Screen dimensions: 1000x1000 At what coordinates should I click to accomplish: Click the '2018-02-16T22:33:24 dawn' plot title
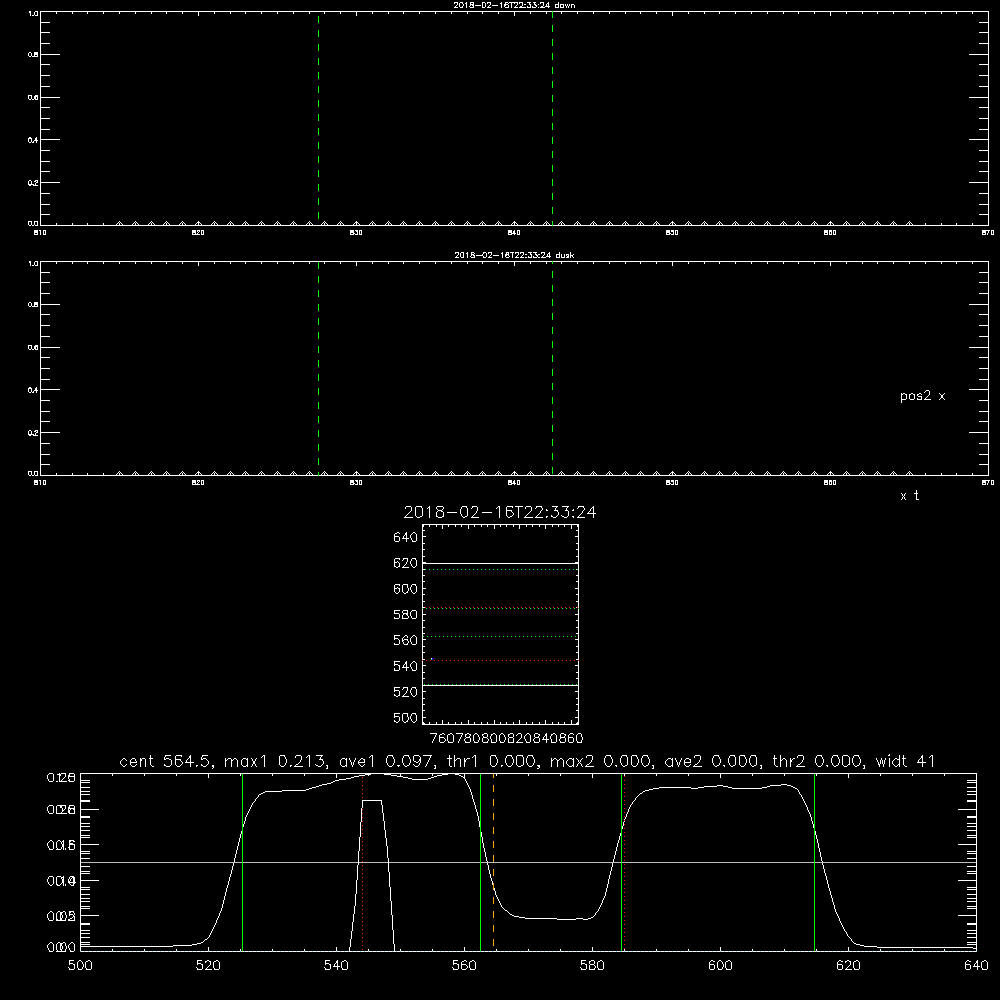tap(514, 5)
